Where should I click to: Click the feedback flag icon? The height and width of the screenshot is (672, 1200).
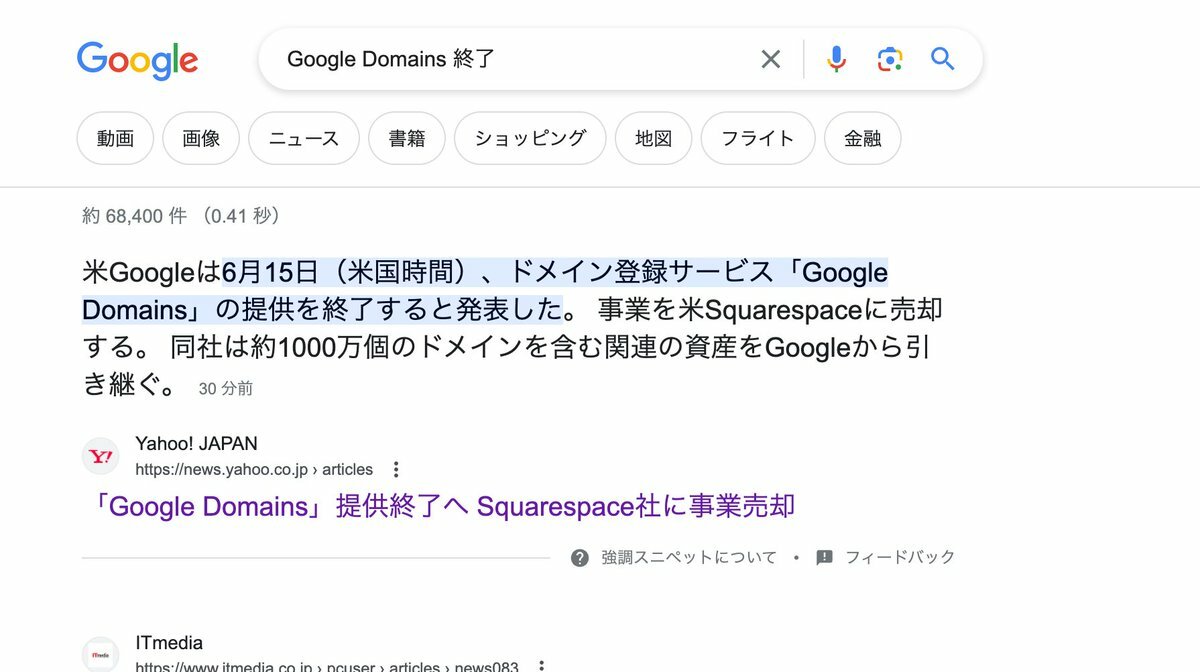tap(824, 557)
